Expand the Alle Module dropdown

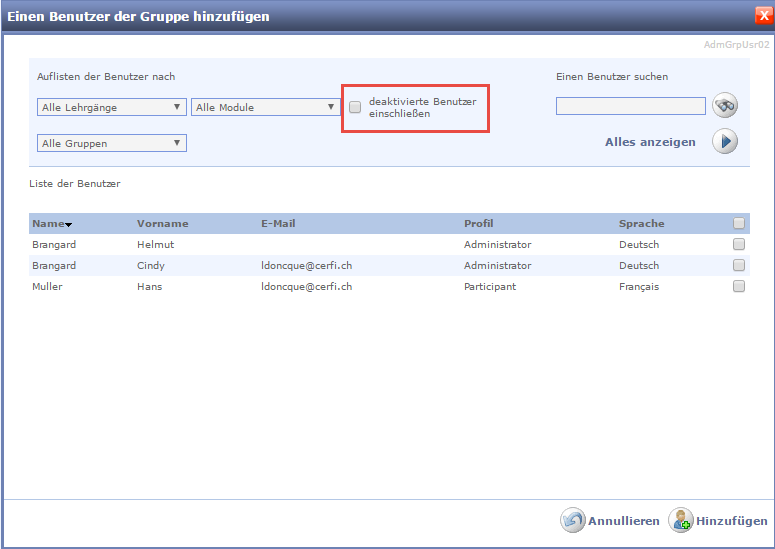point(265,107)
